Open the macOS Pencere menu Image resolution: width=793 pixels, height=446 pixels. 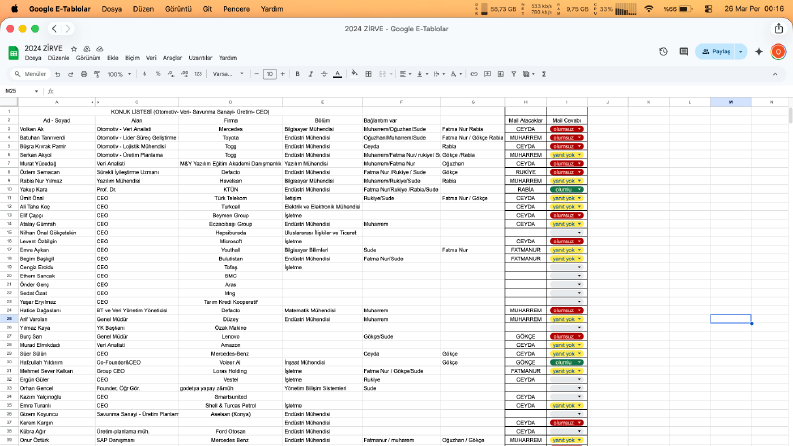pyautogui.click(x=236, y=9)
